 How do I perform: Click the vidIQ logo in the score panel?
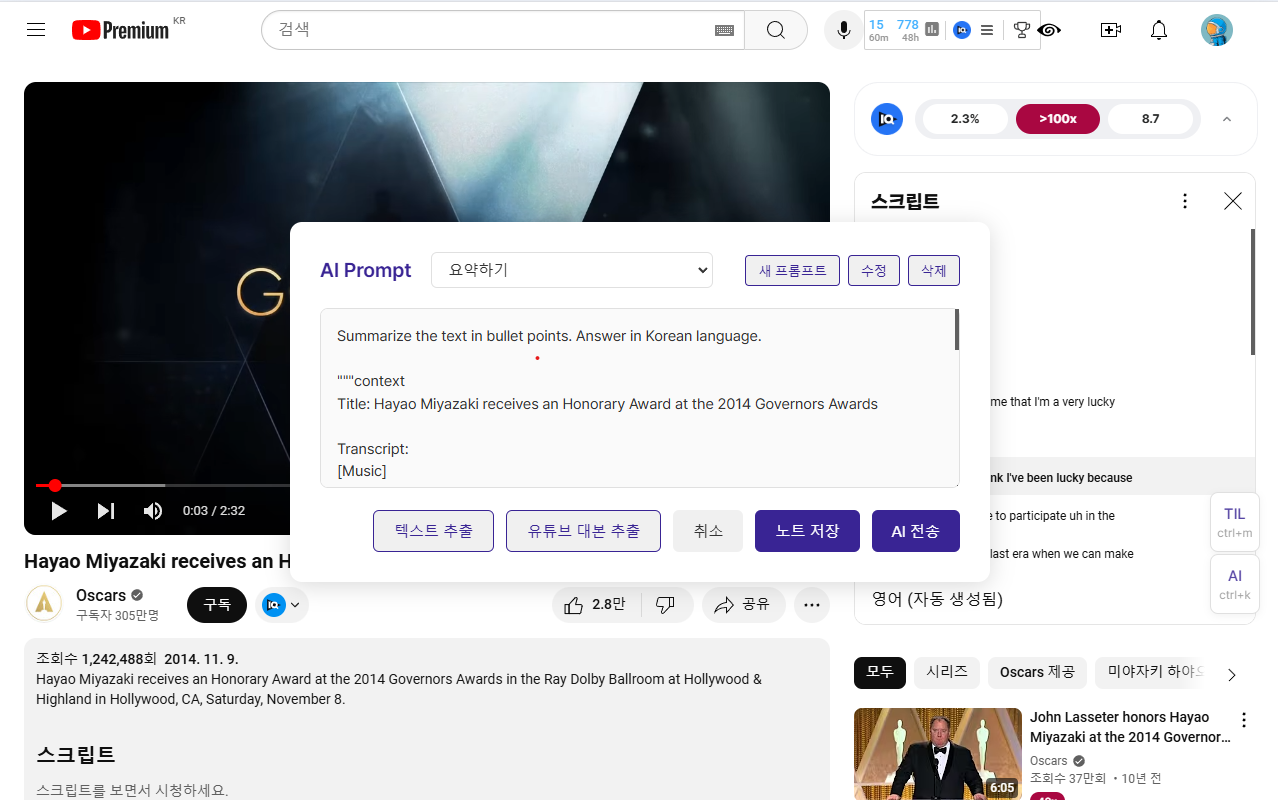coord(886,119)
